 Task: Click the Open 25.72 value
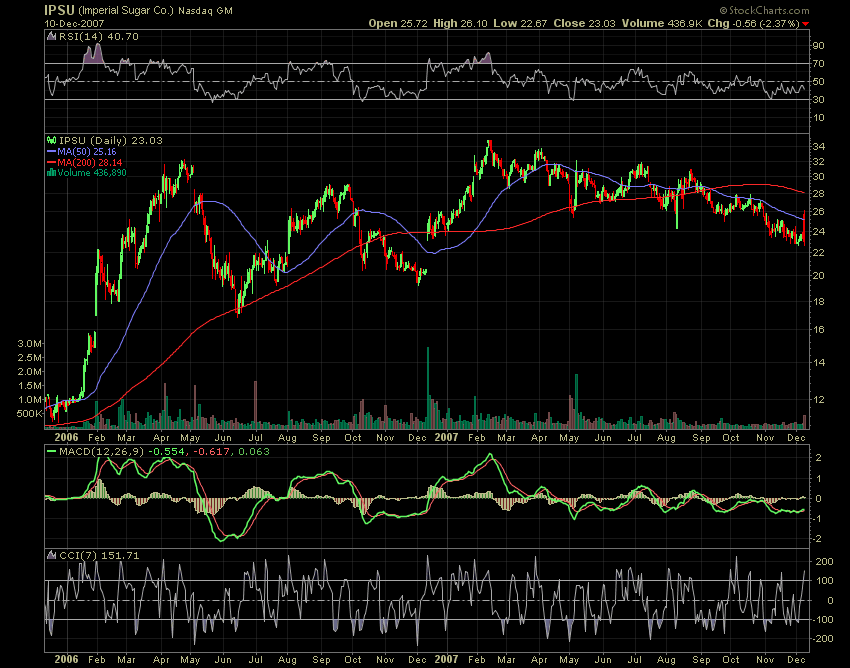(398, 23)
